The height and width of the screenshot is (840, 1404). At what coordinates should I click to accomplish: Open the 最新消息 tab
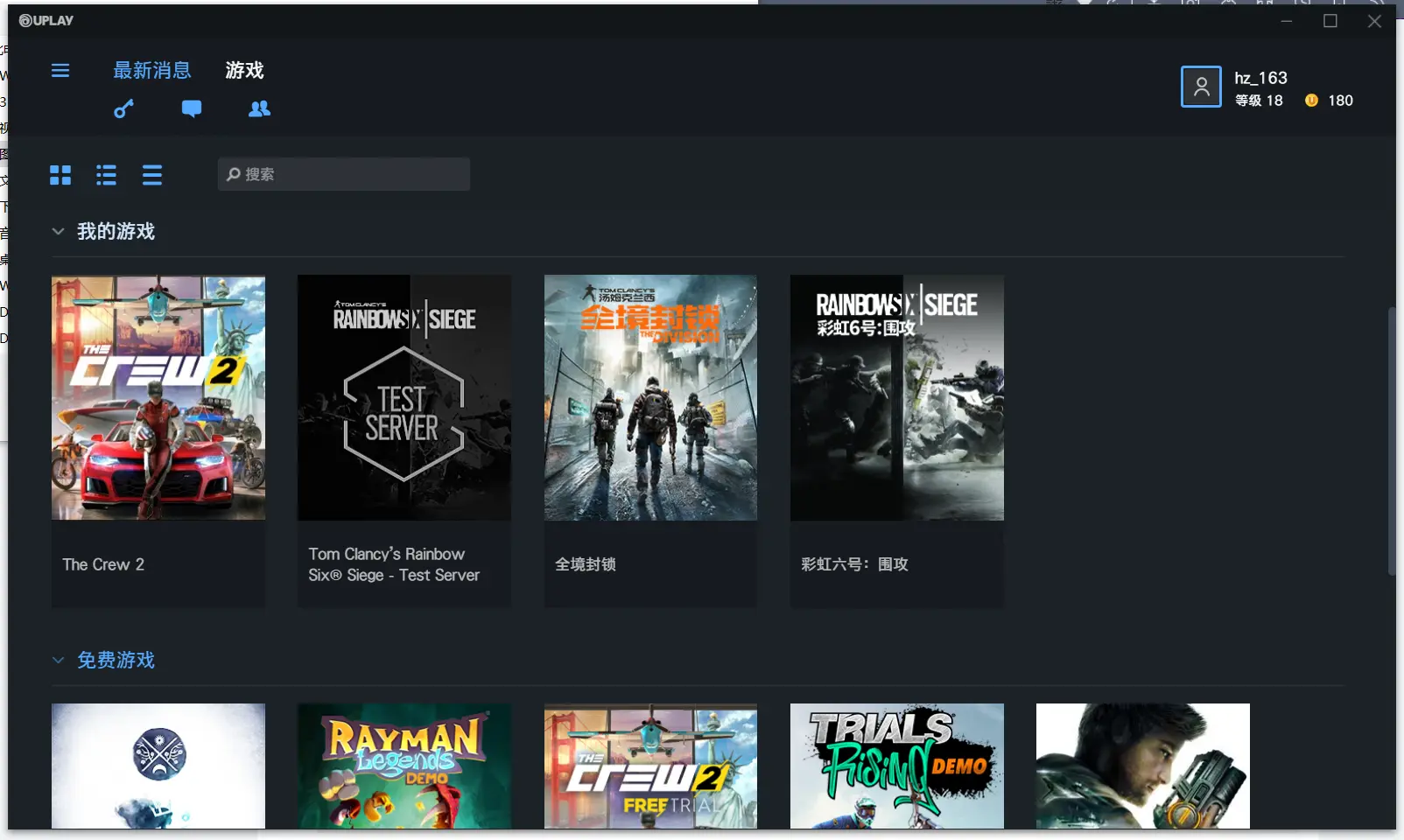(x=152, y=70)
